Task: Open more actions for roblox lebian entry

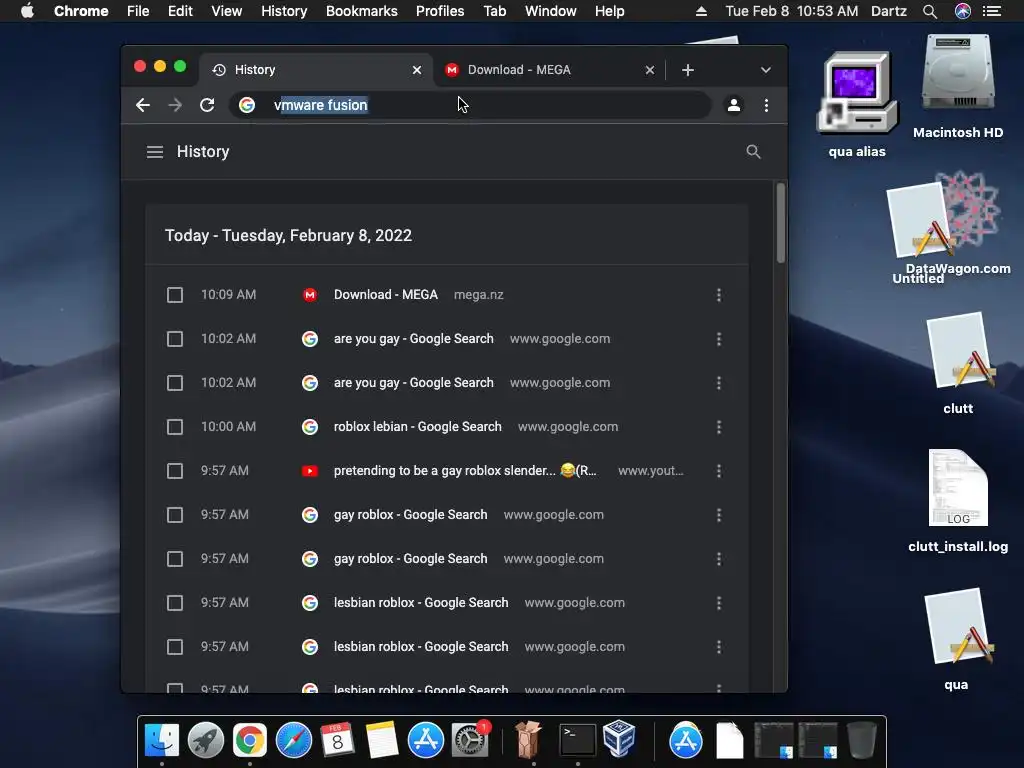Action: tap(718, 427)
